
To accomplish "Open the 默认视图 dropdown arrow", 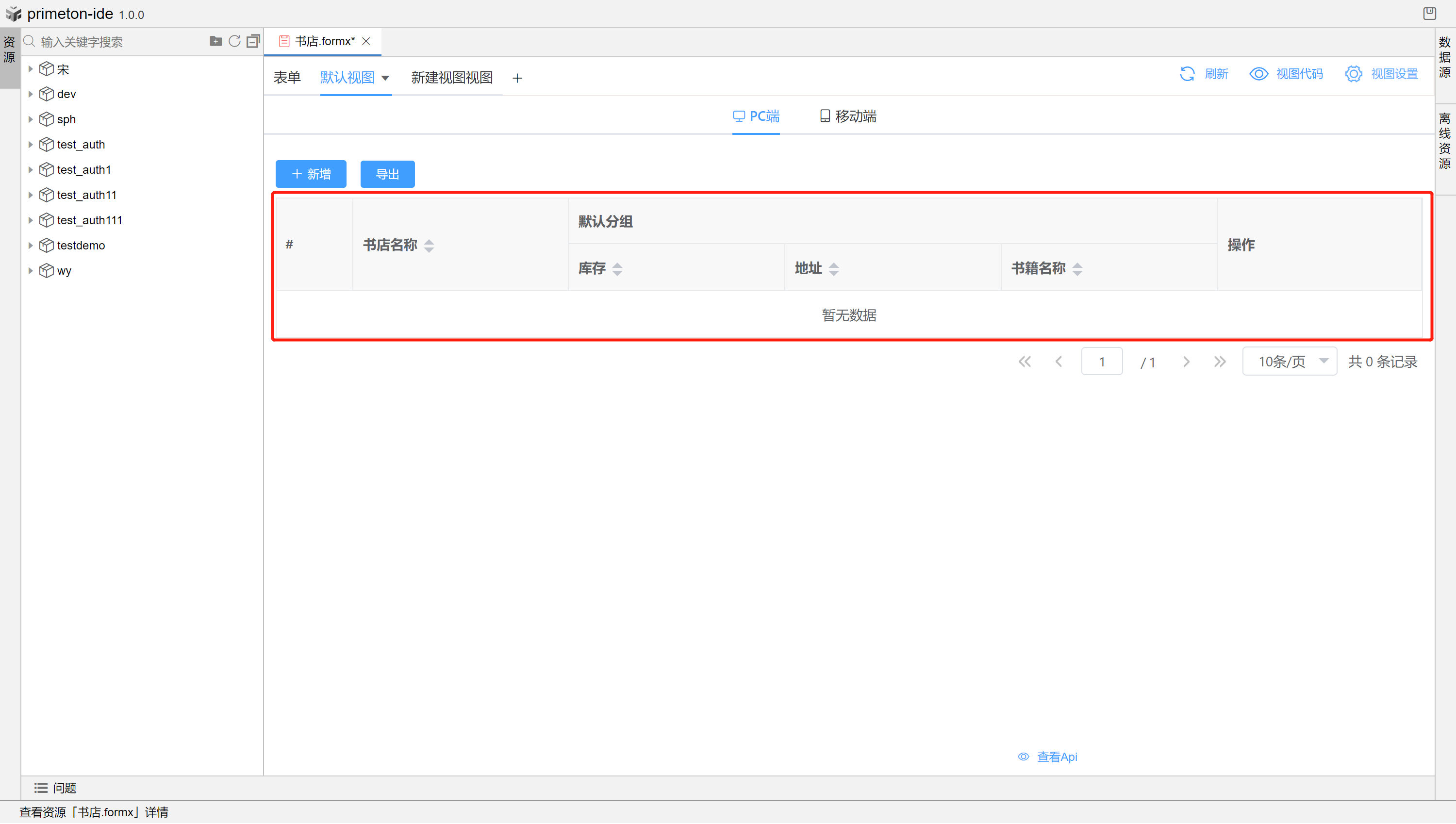I will 385,78.
